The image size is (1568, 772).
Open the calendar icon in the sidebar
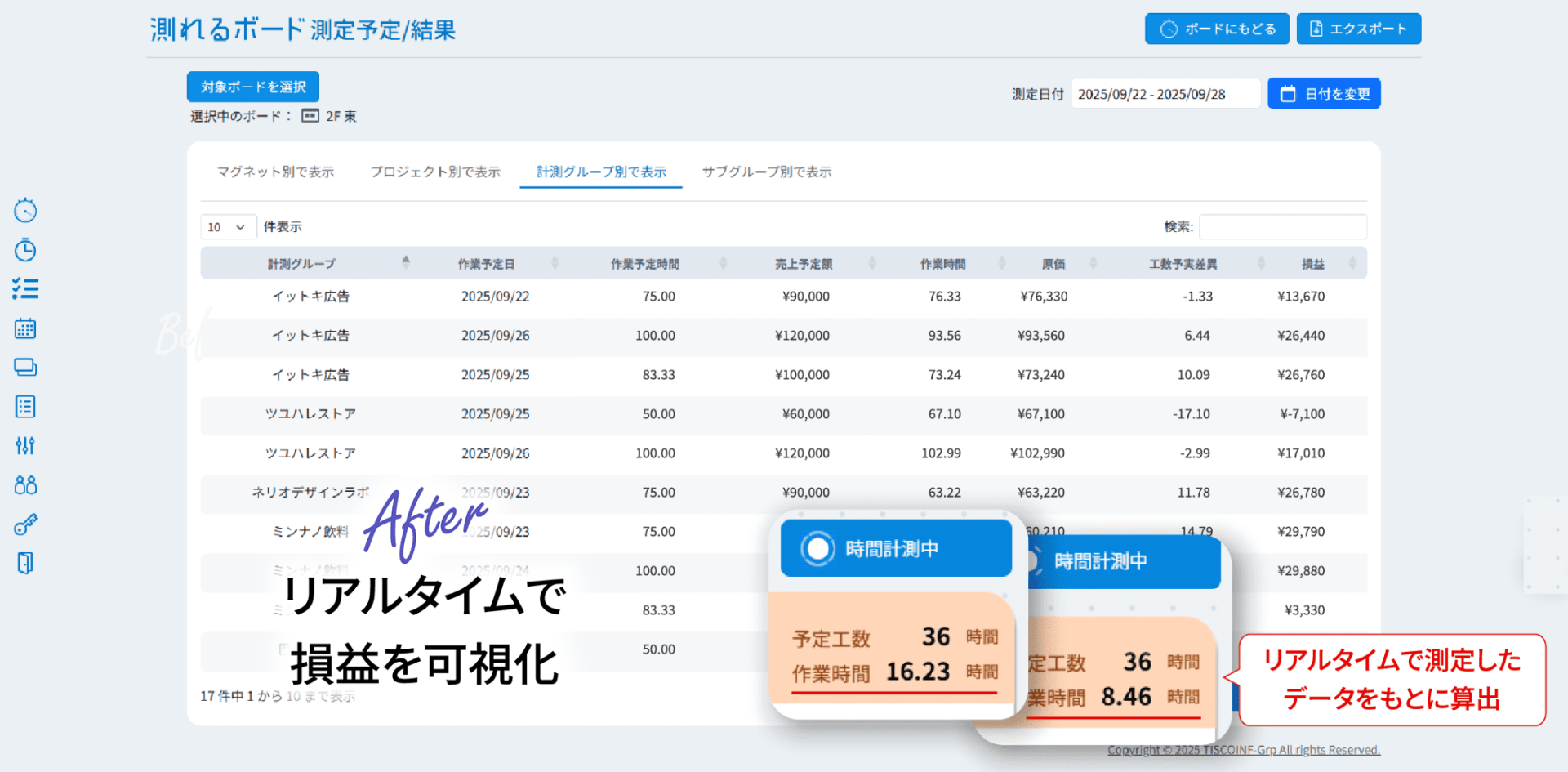coord(25,328)
